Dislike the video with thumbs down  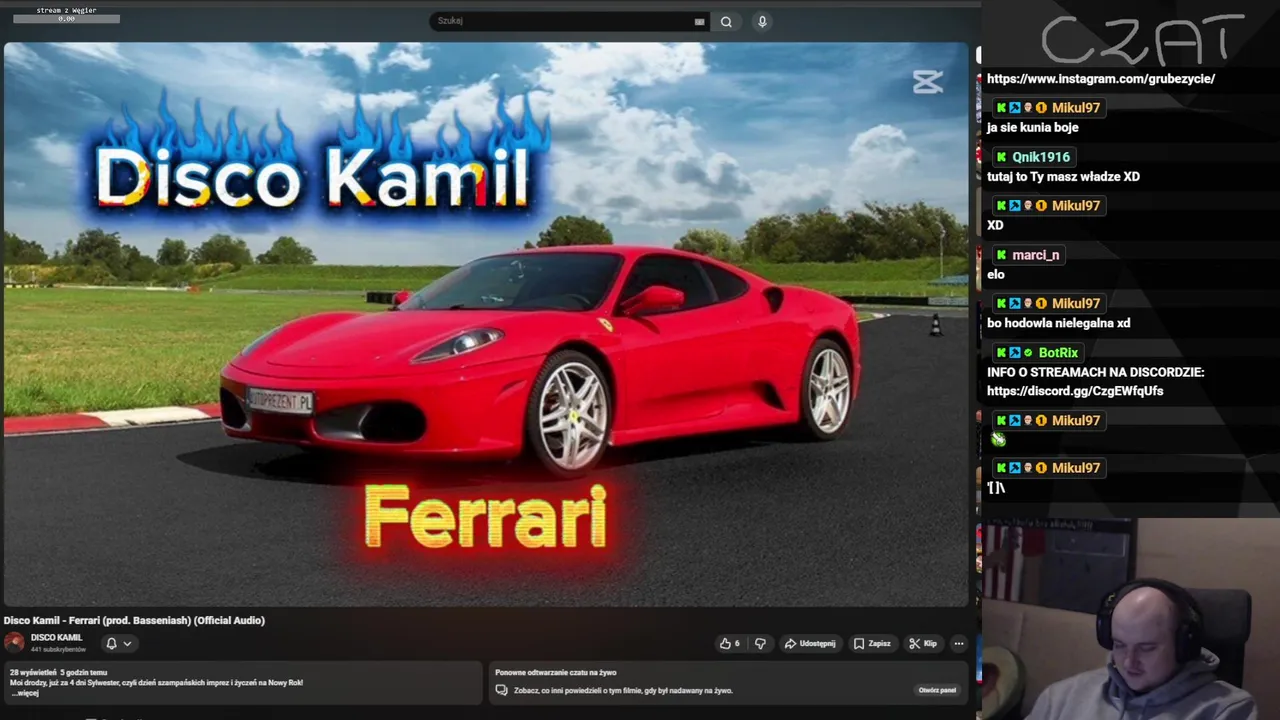[x=760, y=644]
